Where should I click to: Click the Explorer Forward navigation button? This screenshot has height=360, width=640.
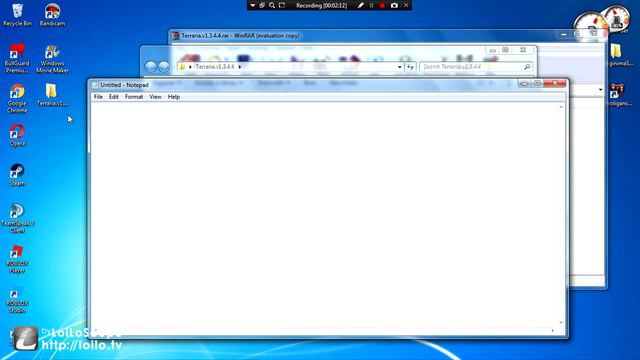[164, 67]
